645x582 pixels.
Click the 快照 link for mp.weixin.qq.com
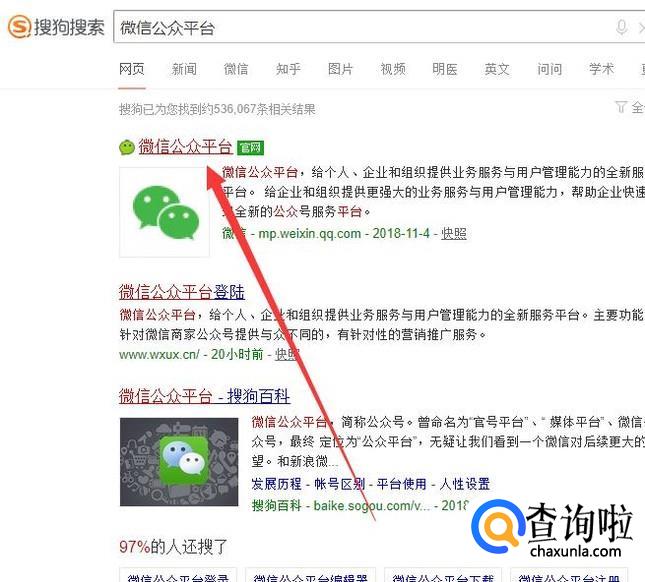coord(454,234)
